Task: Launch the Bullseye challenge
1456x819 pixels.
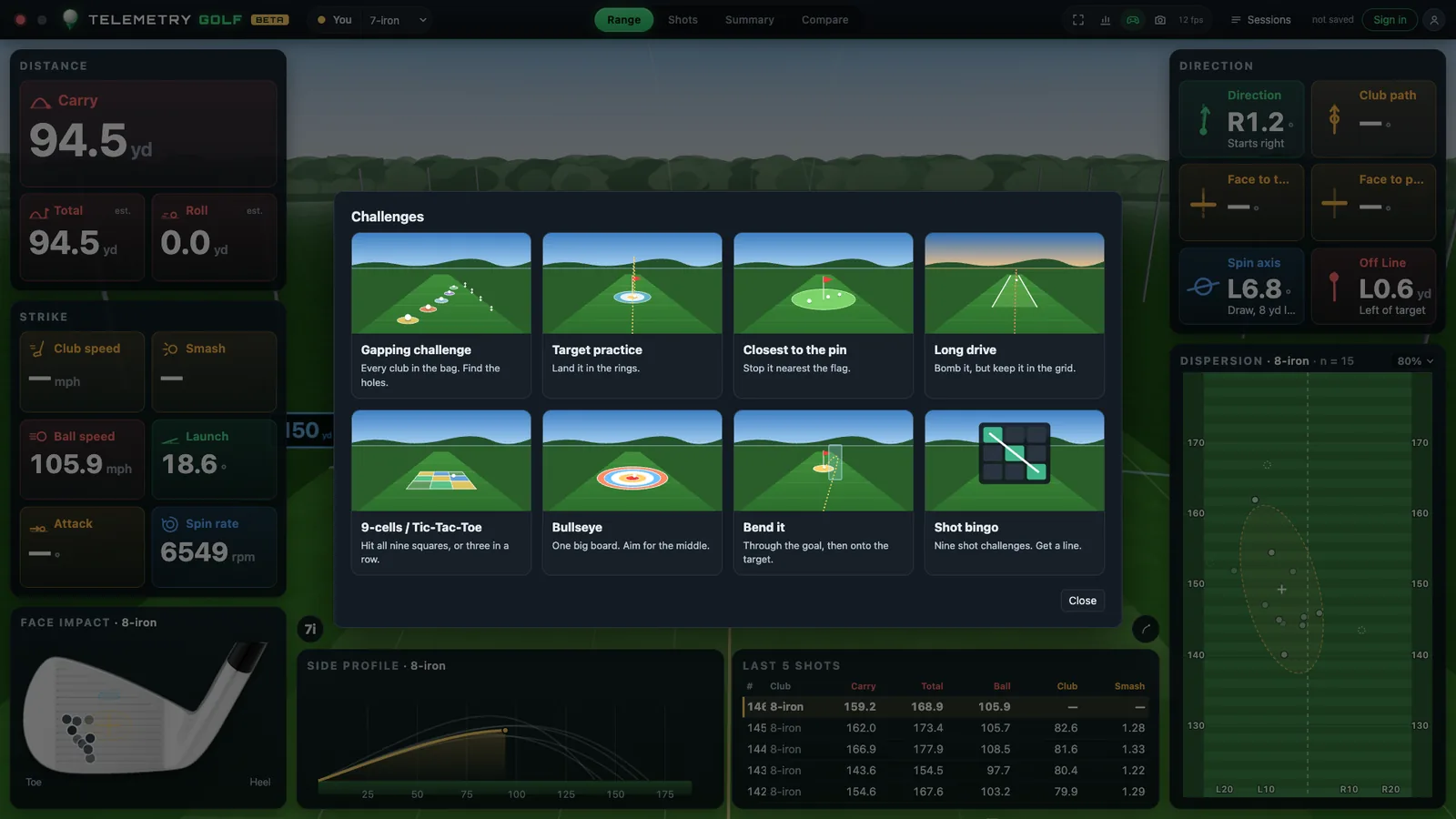Action: 632,492
